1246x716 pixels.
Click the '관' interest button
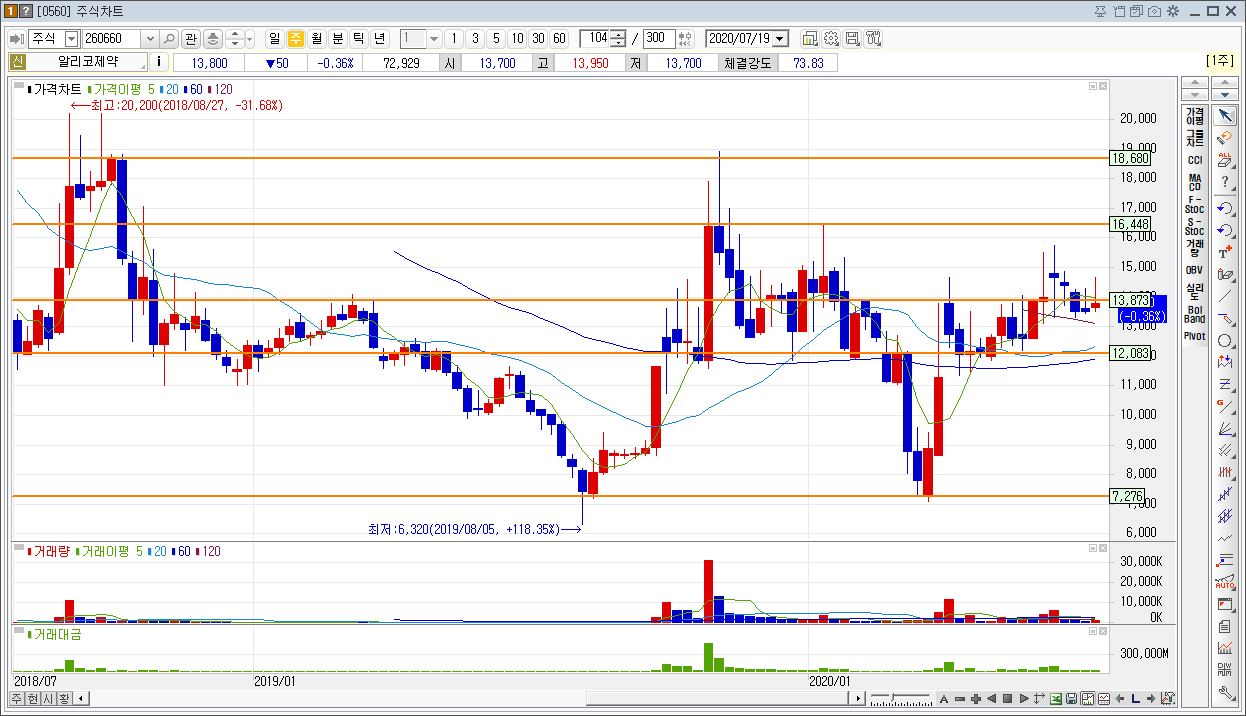190,39
